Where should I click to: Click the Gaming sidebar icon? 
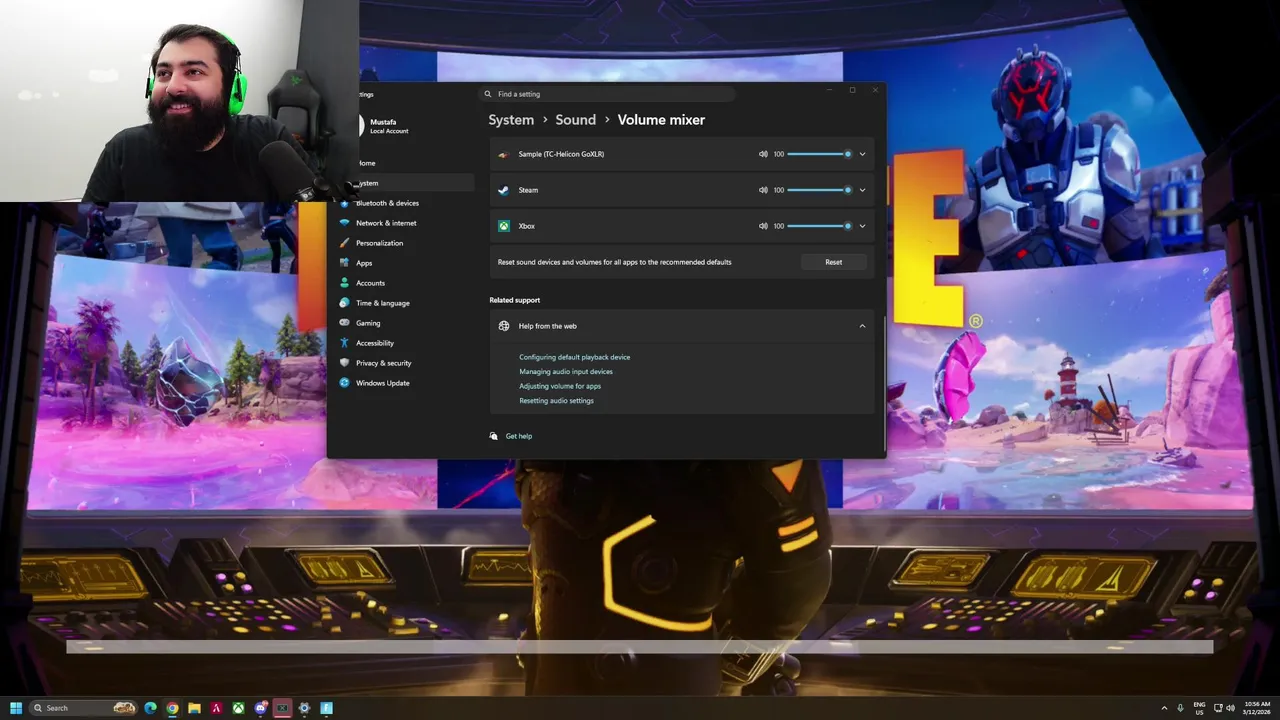[x=345, y=323]
